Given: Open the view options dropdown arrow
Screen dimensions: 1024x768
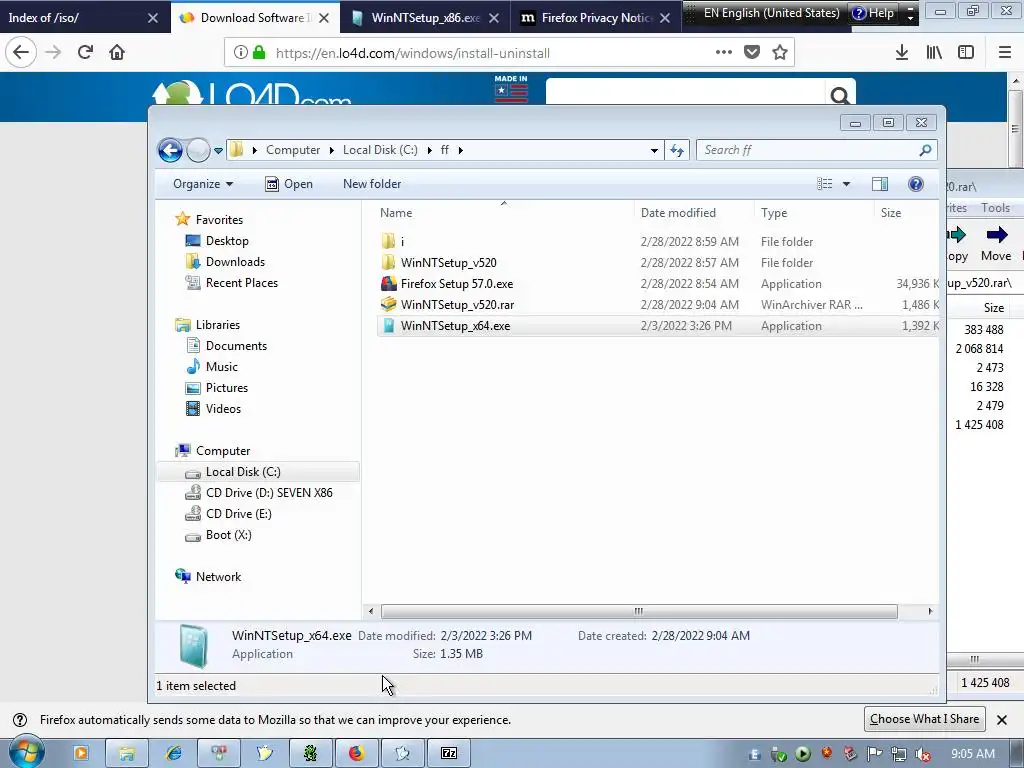Looking at the screenshot, I should tap(846, 184).
